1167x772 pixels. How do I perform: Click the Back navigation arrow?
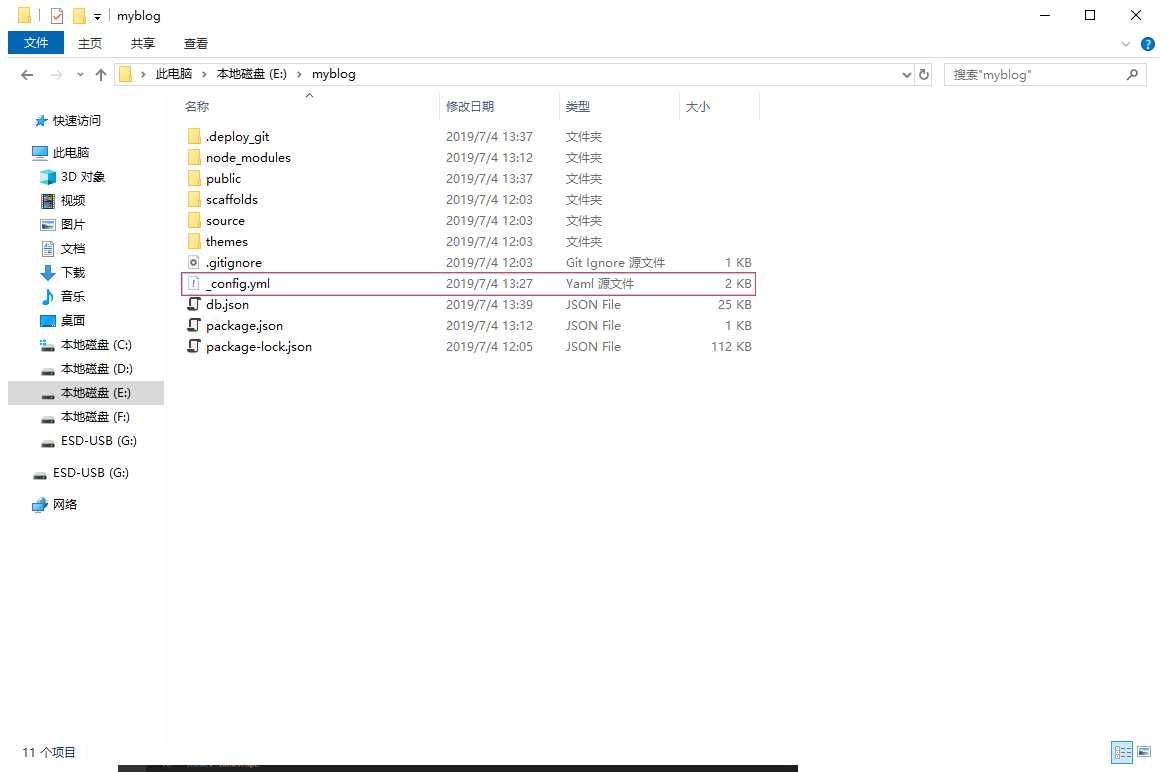click(x=27, y=75)
